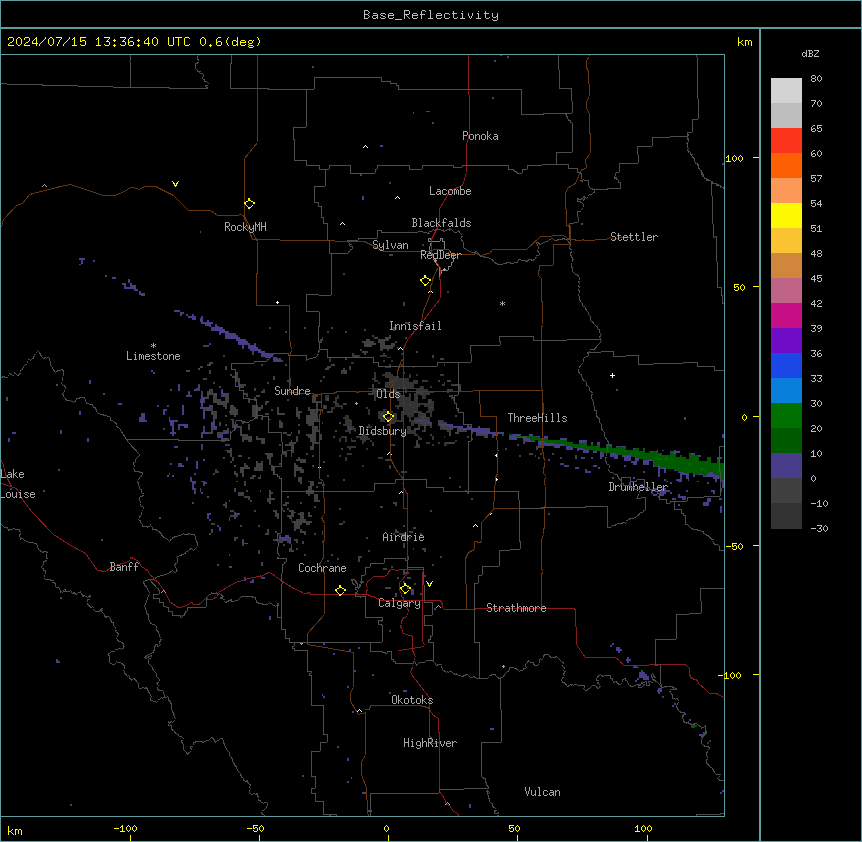Select the Calgary city label
Viewport: 862px width, 842px height.
pyautogui.click(x=400, y=603)
